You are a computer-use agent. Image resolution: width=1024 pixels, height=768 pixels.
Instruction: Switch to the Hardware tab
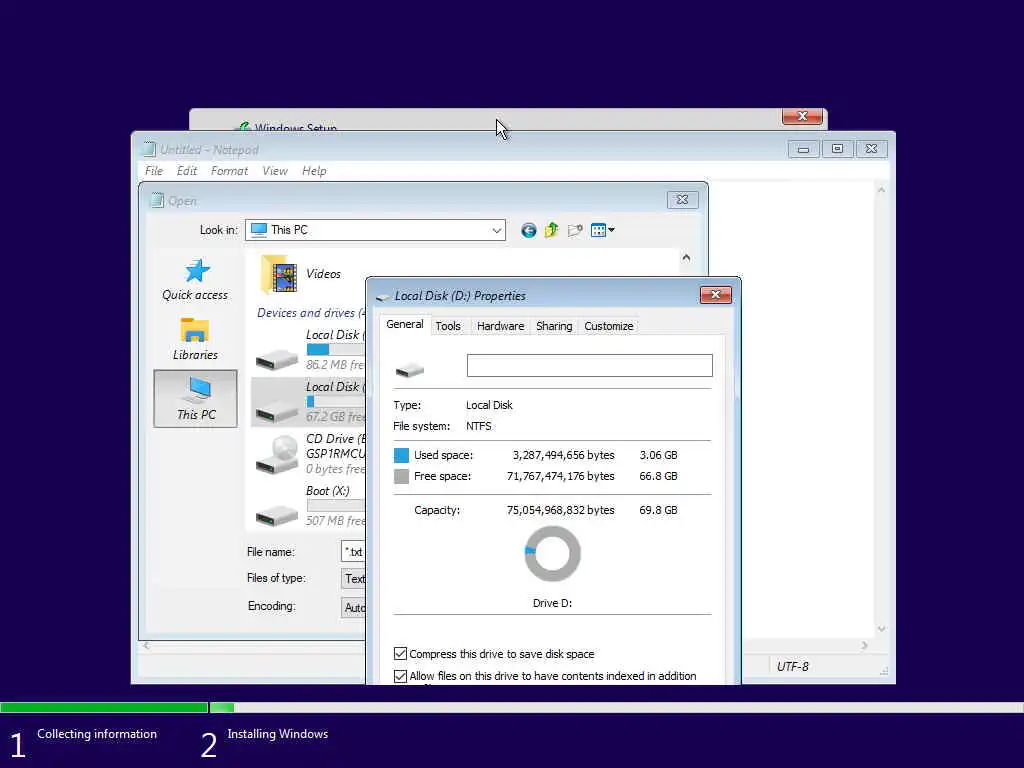tap(500, 326)
